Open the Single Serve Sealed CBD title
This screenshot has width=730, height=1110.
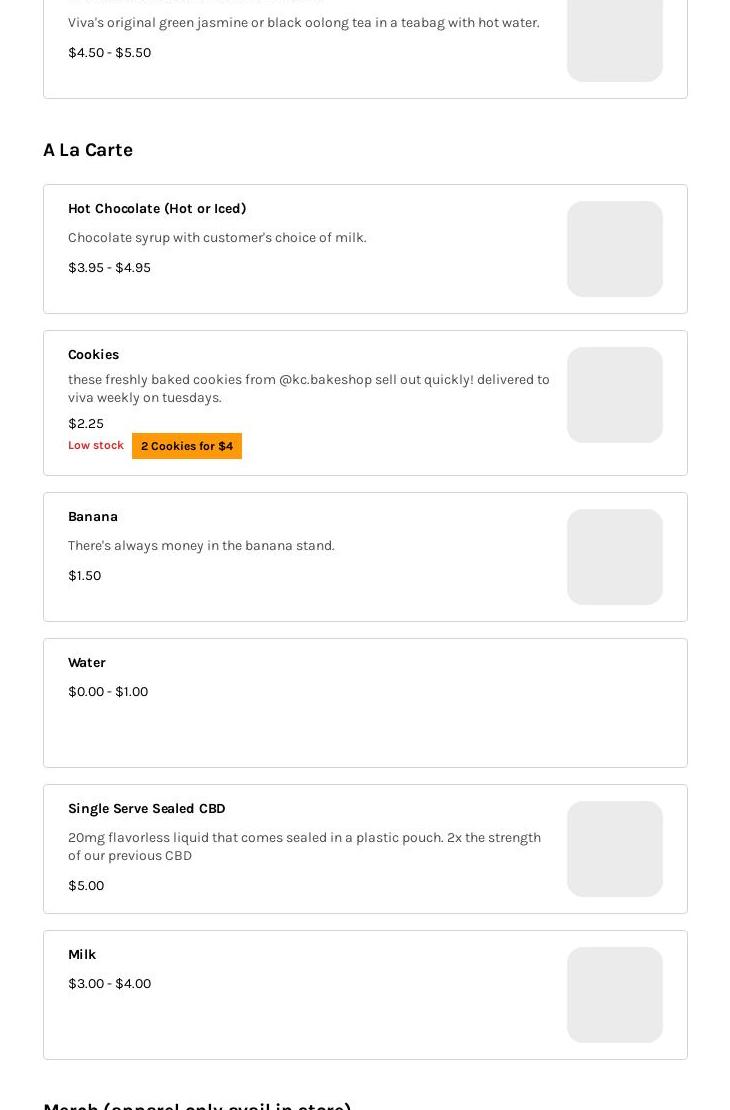pos(146,809)
